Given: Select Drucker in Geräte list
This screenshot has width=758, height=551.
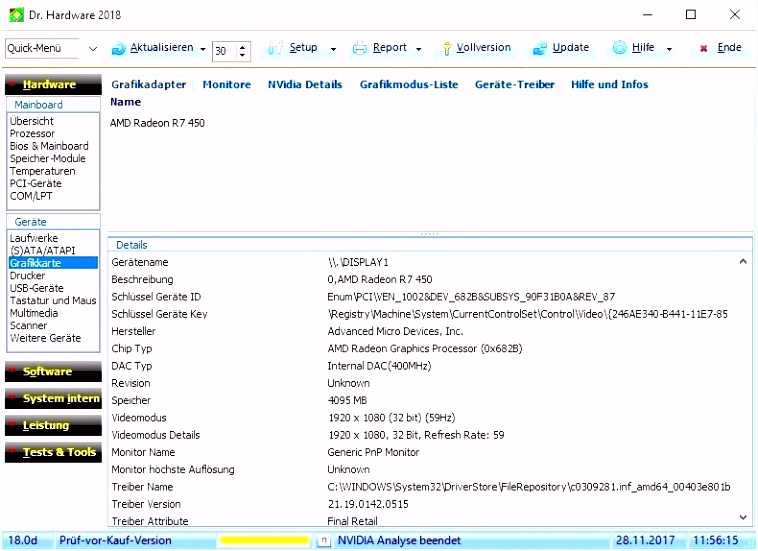Looking at the screenshot, I should 28,276.
